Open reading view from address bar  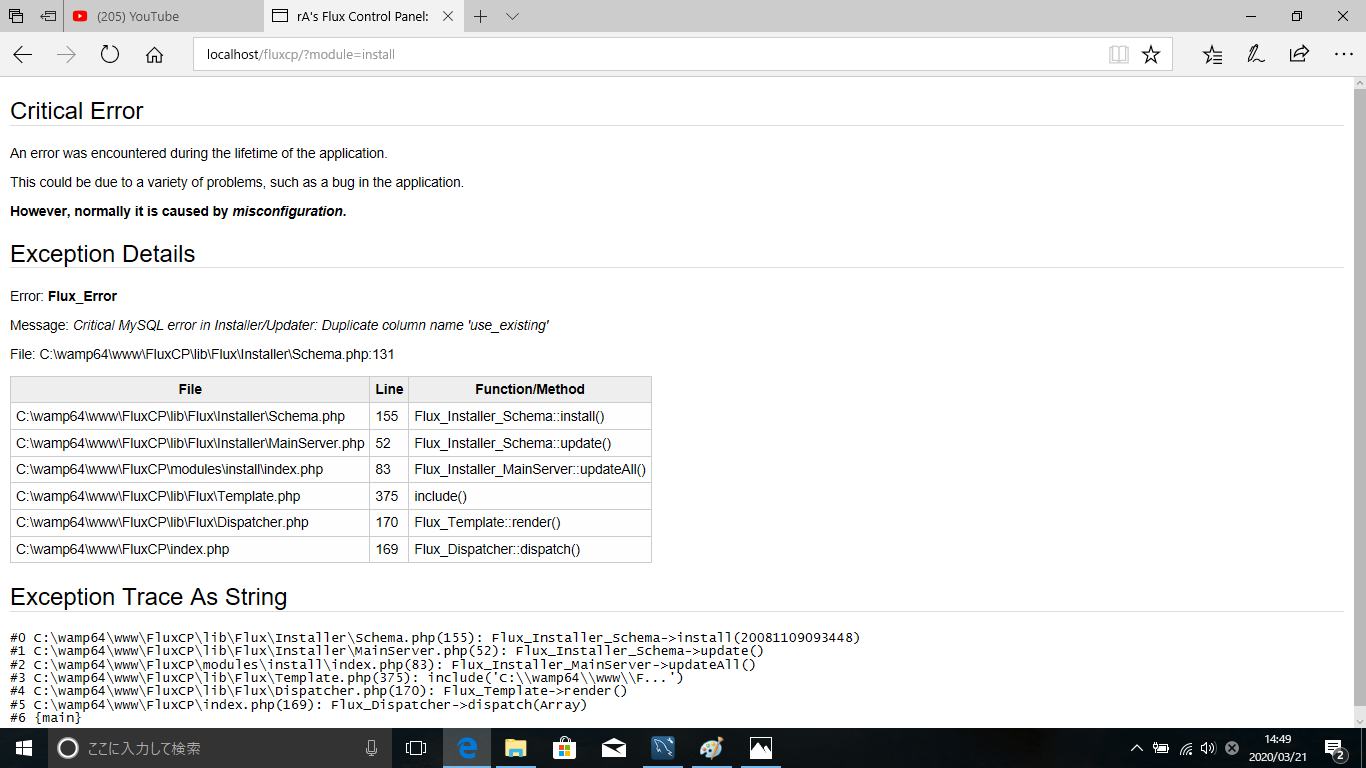[x=1119, y=55]
